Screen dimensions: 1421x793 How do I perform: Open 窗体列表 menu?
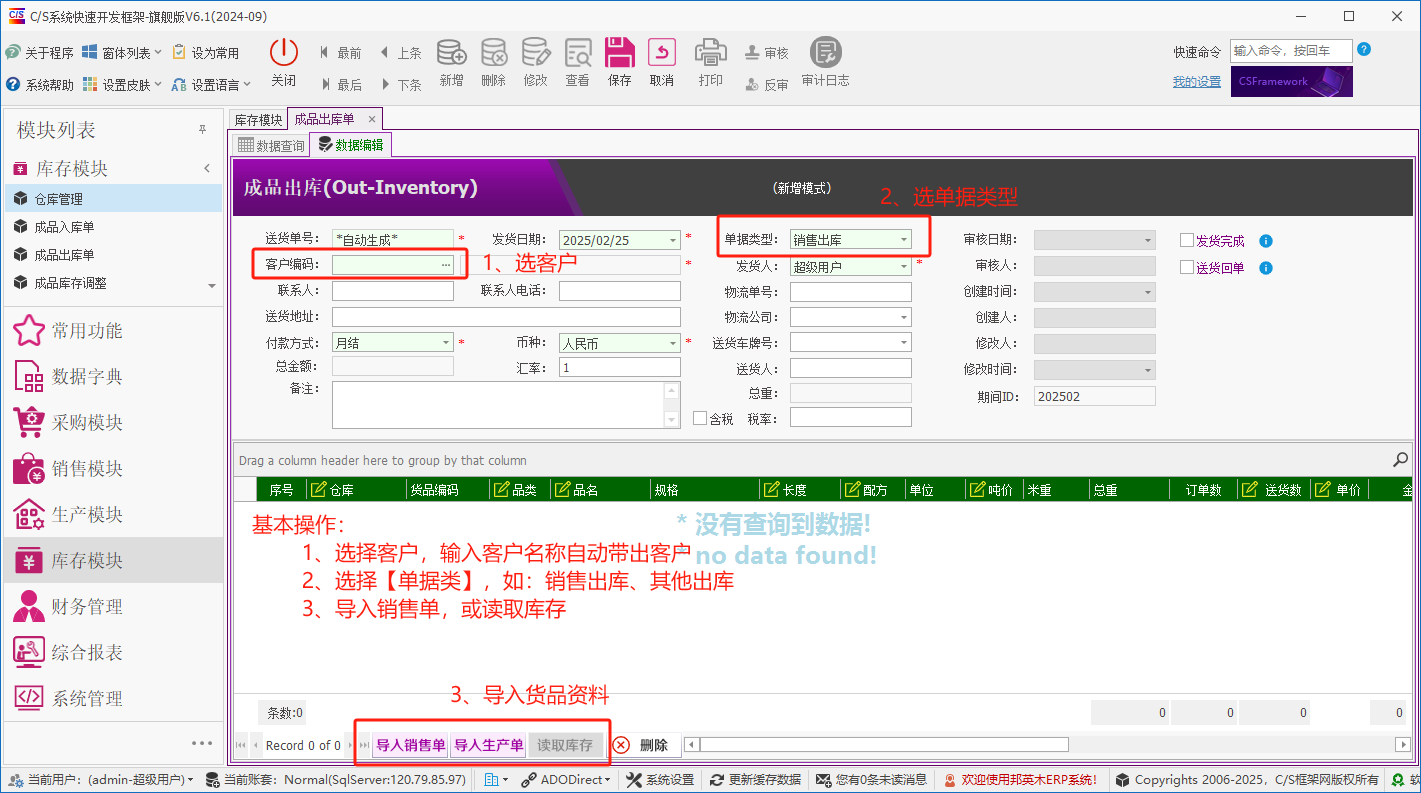coord(121,52)
